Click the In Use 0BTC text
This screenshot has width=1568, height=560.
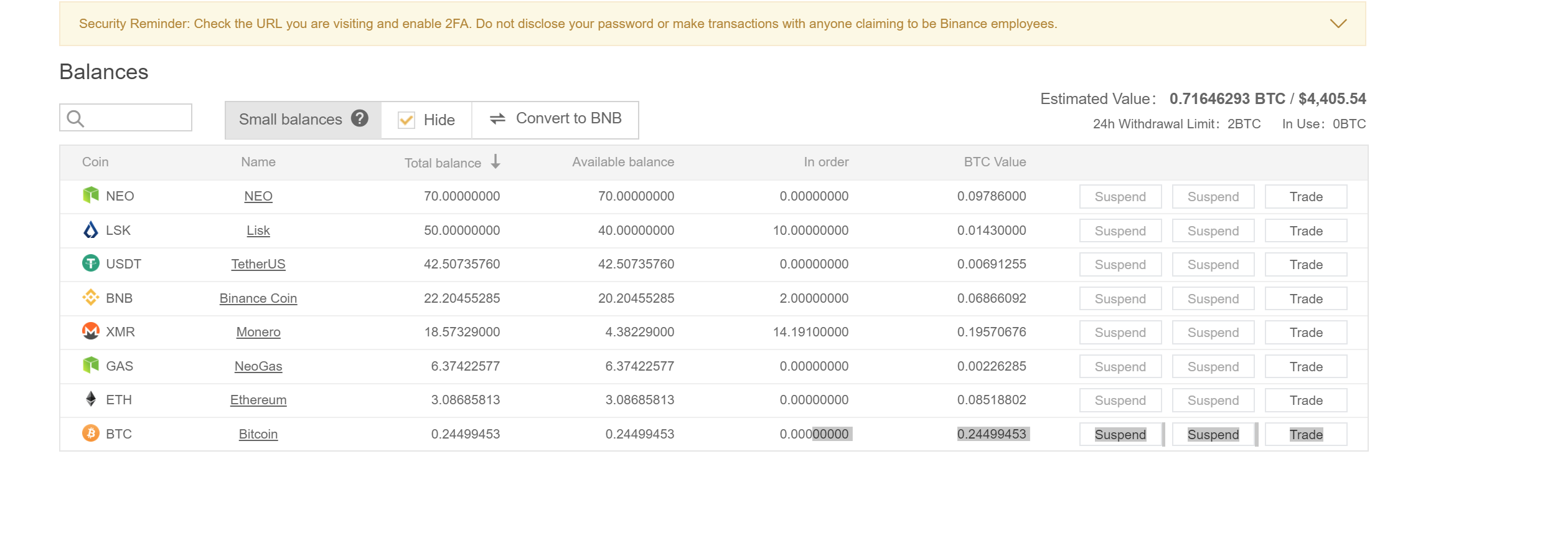pyautogui.click(x=1324, y=124)
